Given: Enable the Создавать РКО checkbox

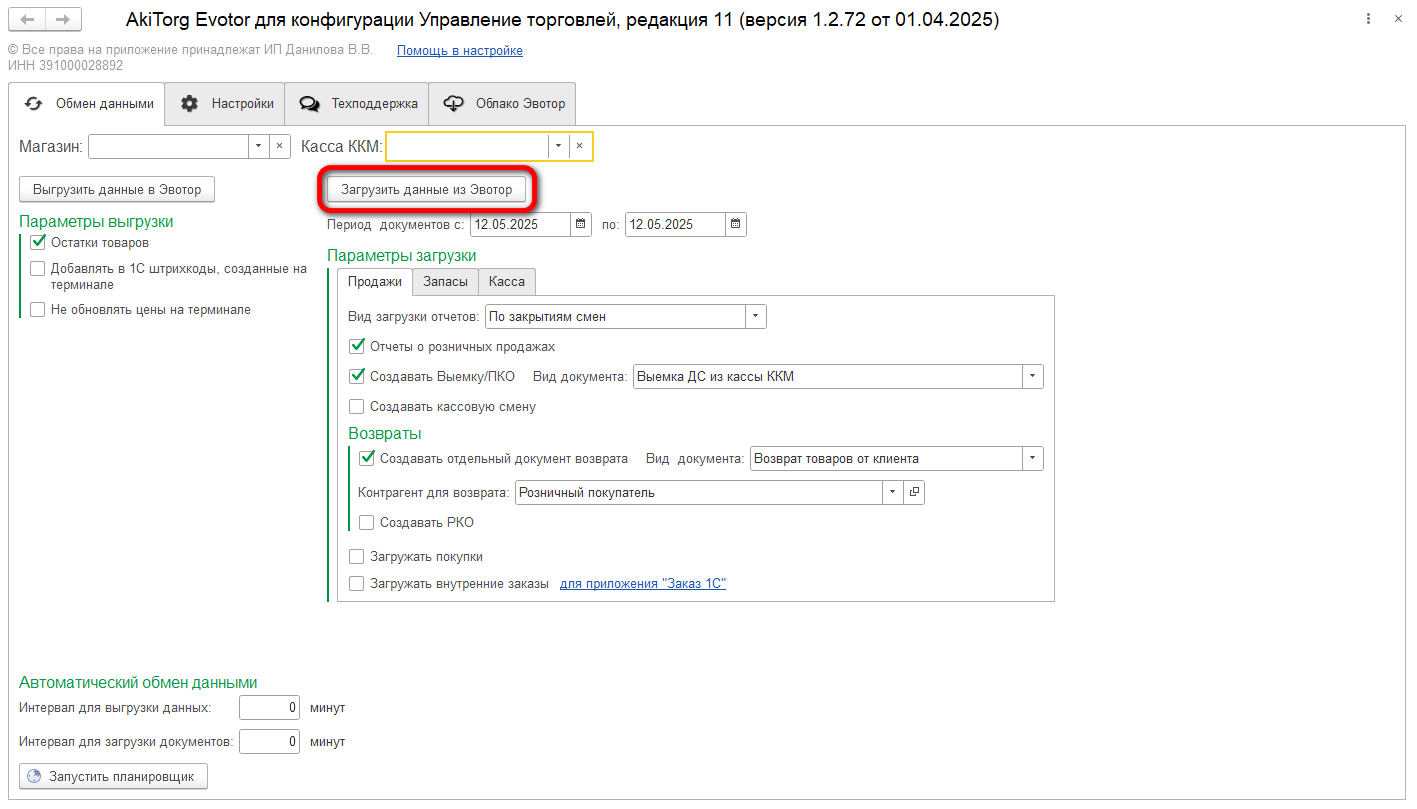Looking at the screenshot, I should point(367,522).
